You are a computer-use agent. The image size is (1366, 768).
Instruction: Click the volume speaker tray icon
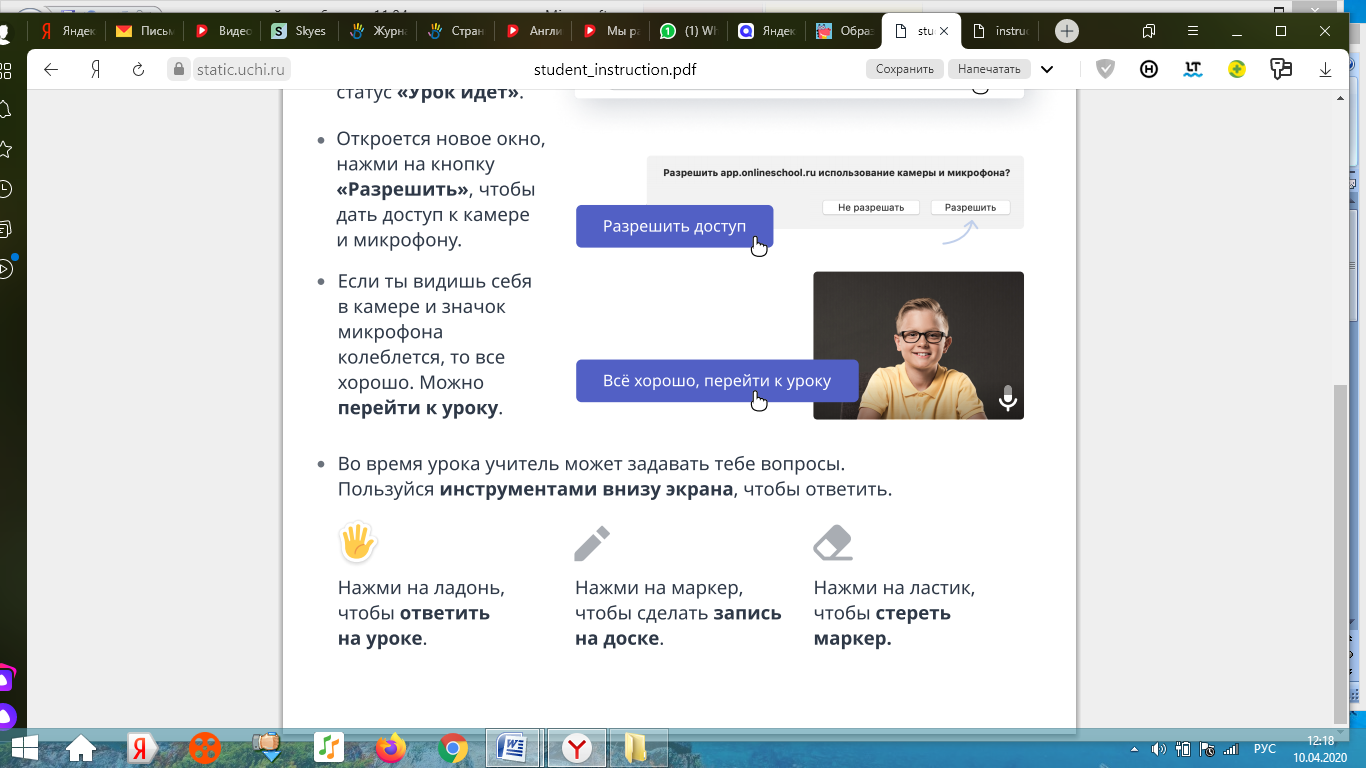pos(1159,748)
